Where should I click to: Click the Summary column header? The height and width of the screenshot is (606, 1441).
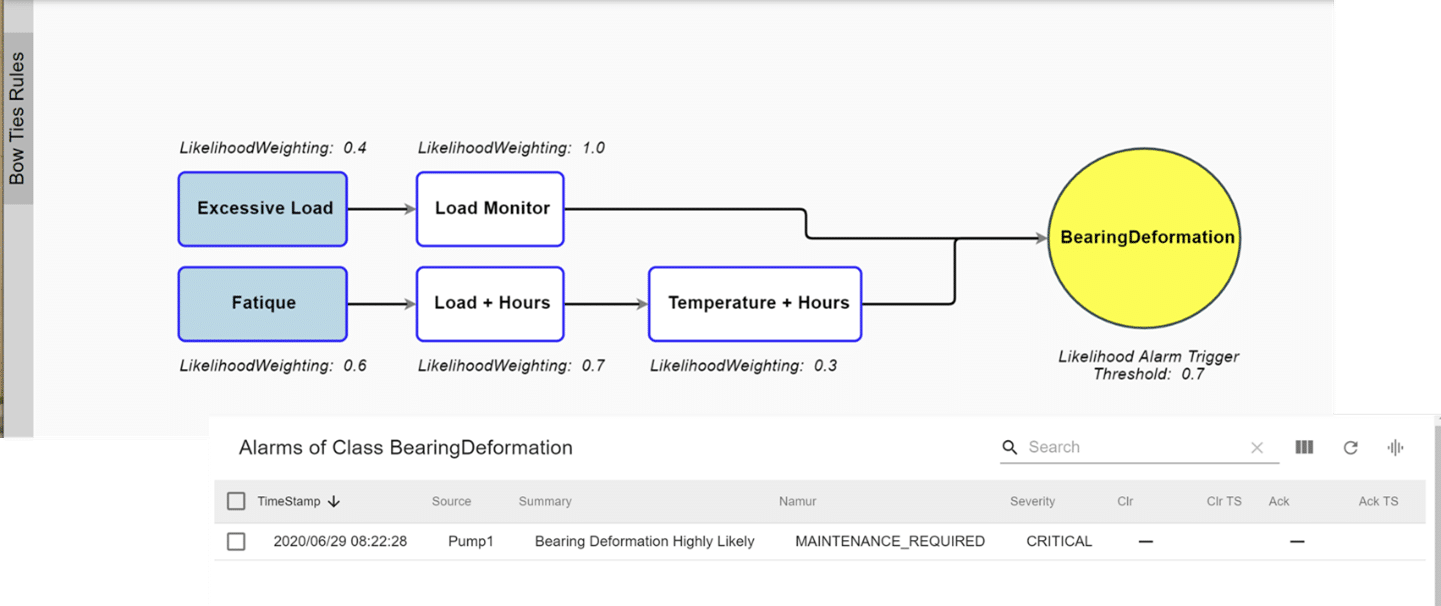[x=545, y=501]
